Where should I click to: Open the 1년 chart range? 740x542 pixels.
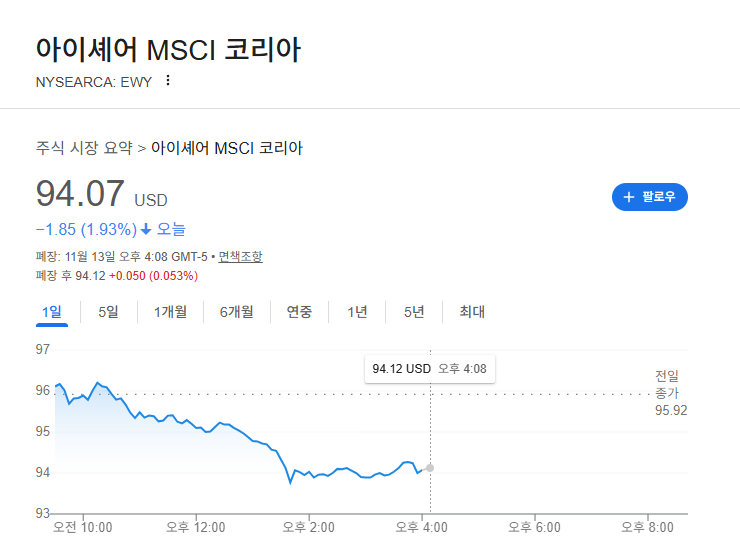(357, 312)
